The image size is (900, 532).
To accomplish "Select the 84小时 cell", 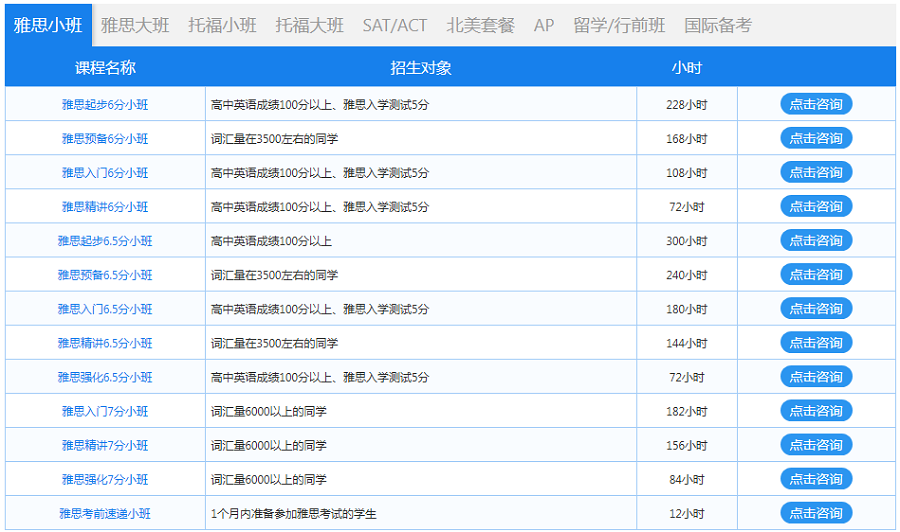I will (x=686, y=479).
